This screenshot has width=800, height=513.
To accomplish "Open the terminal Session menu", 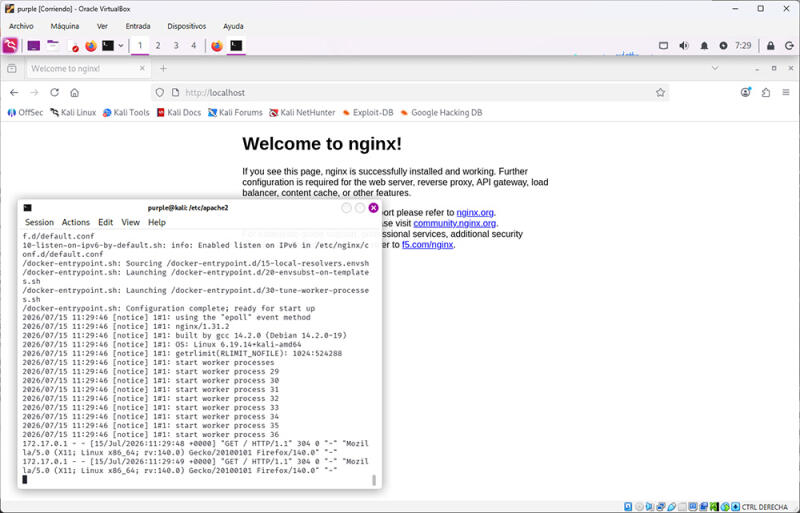I will pyautogui.click(x=39, y=223).
